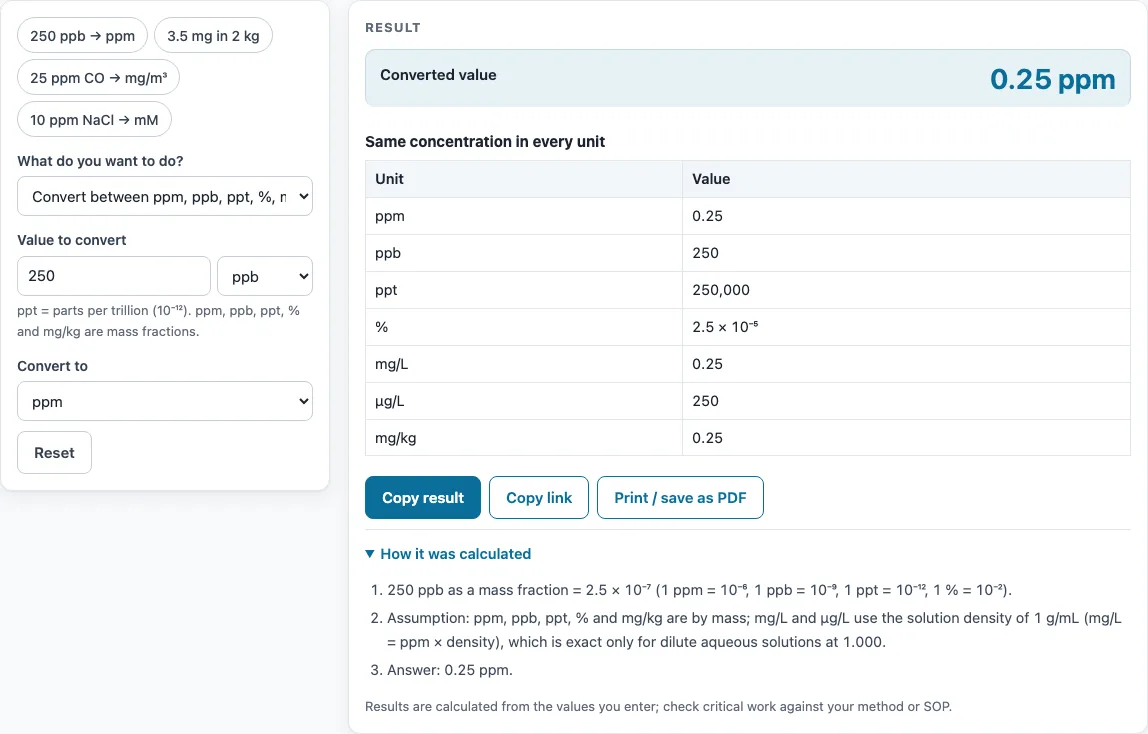Click the 'Same concentration in every unit' heading
This screenshot has height=734, width=1148.
(485, 141)
